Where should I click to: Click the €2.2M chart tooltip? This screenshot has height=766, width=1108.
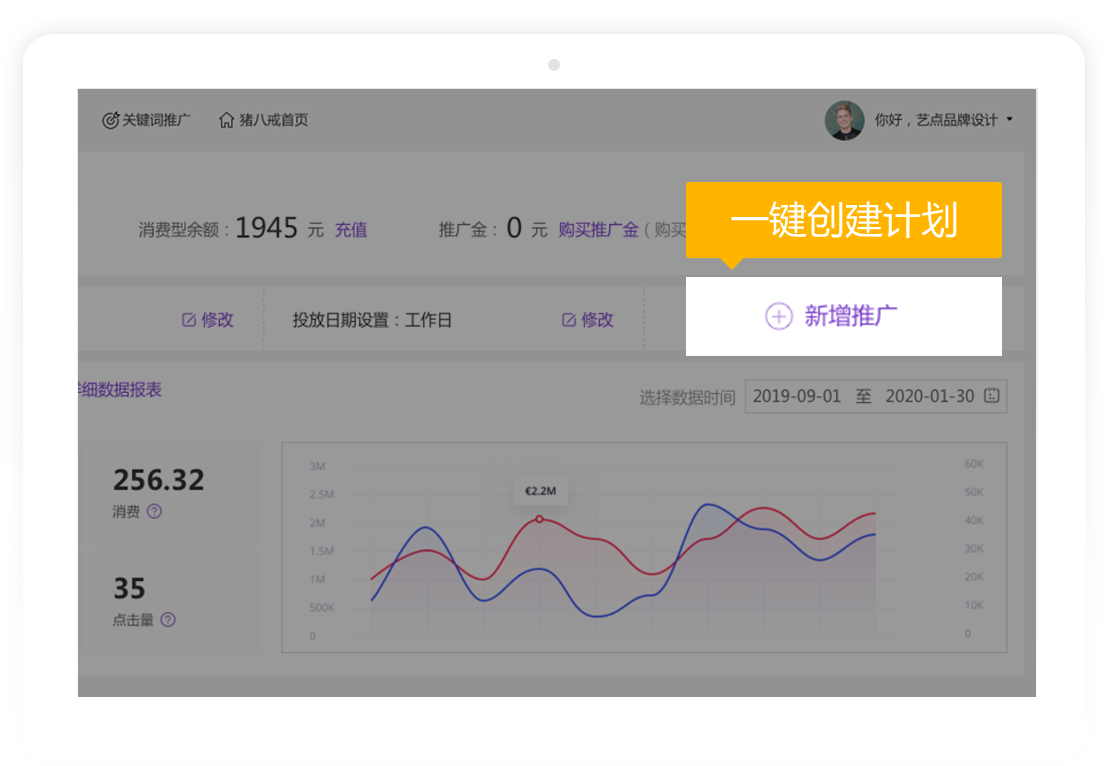541,491
